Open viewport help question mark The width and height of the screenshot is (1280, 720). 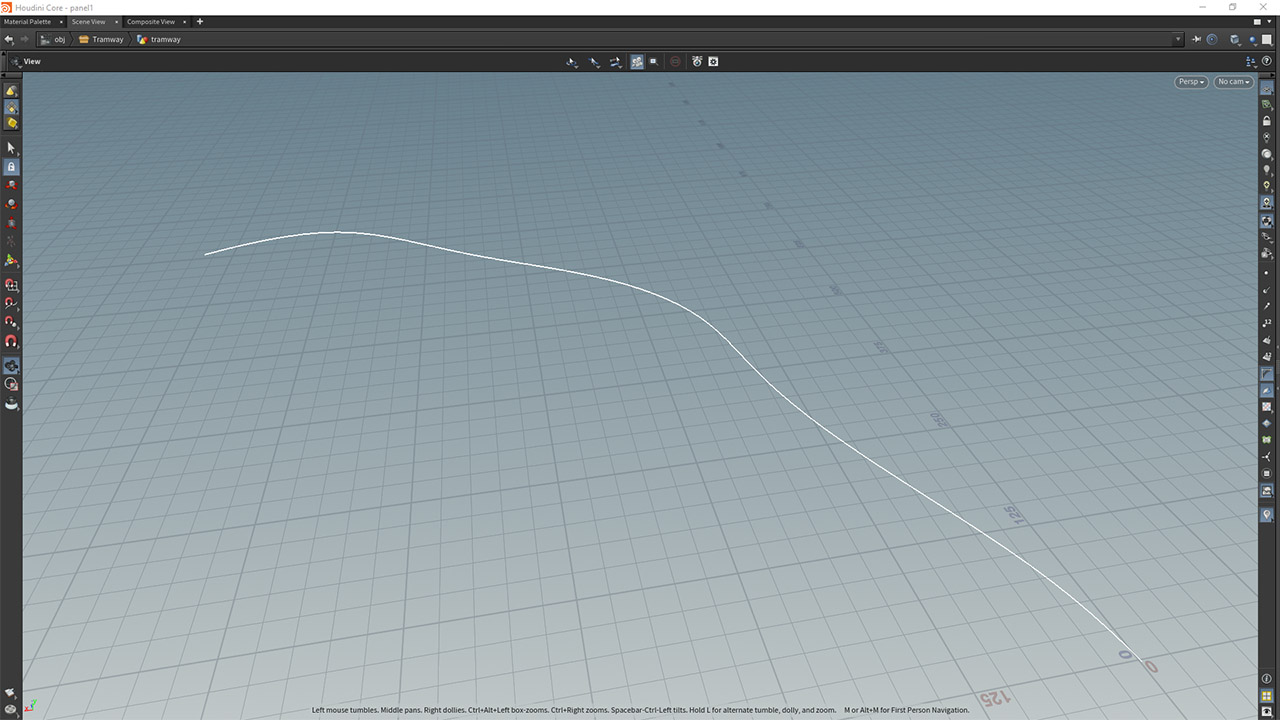1267,61
